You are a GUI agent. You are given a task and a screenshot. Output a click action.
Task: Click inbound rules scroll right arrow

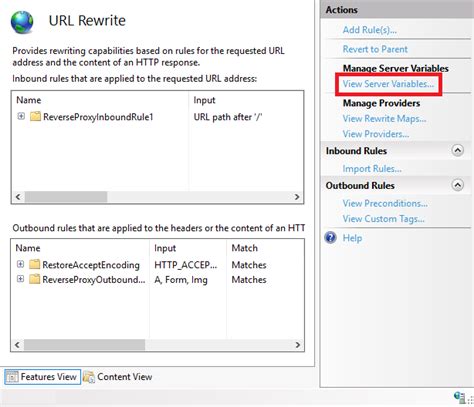[297, 197]
